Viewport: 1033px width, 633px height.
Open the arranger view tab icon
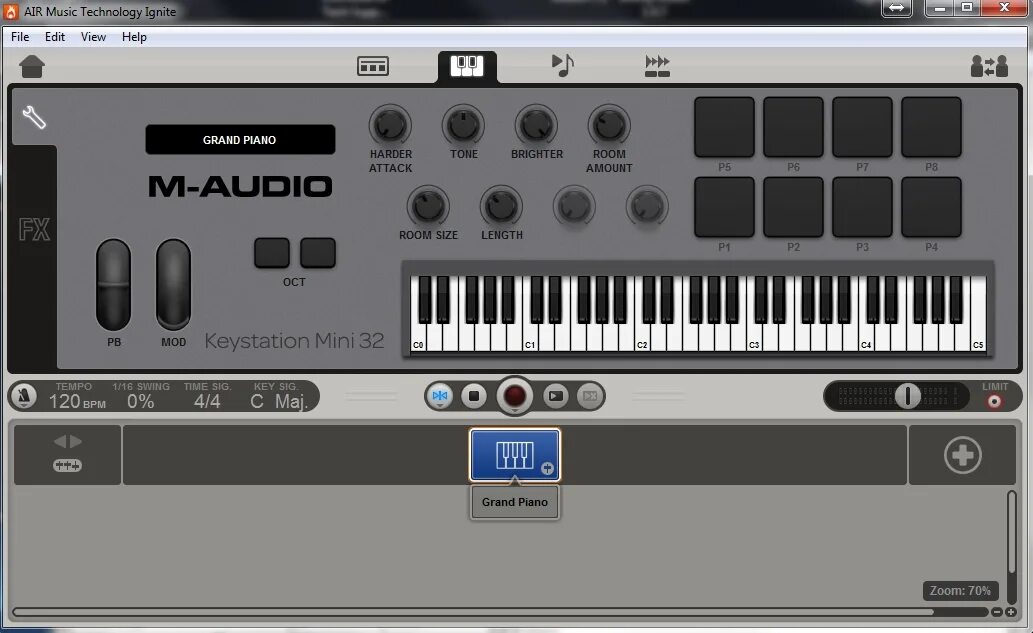coord(373,66)
